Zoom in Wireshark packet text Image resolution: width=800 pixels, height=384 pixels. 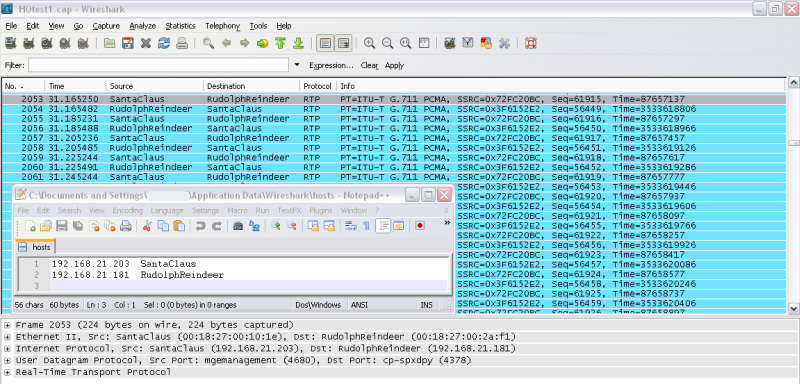[x=369, y=43]
